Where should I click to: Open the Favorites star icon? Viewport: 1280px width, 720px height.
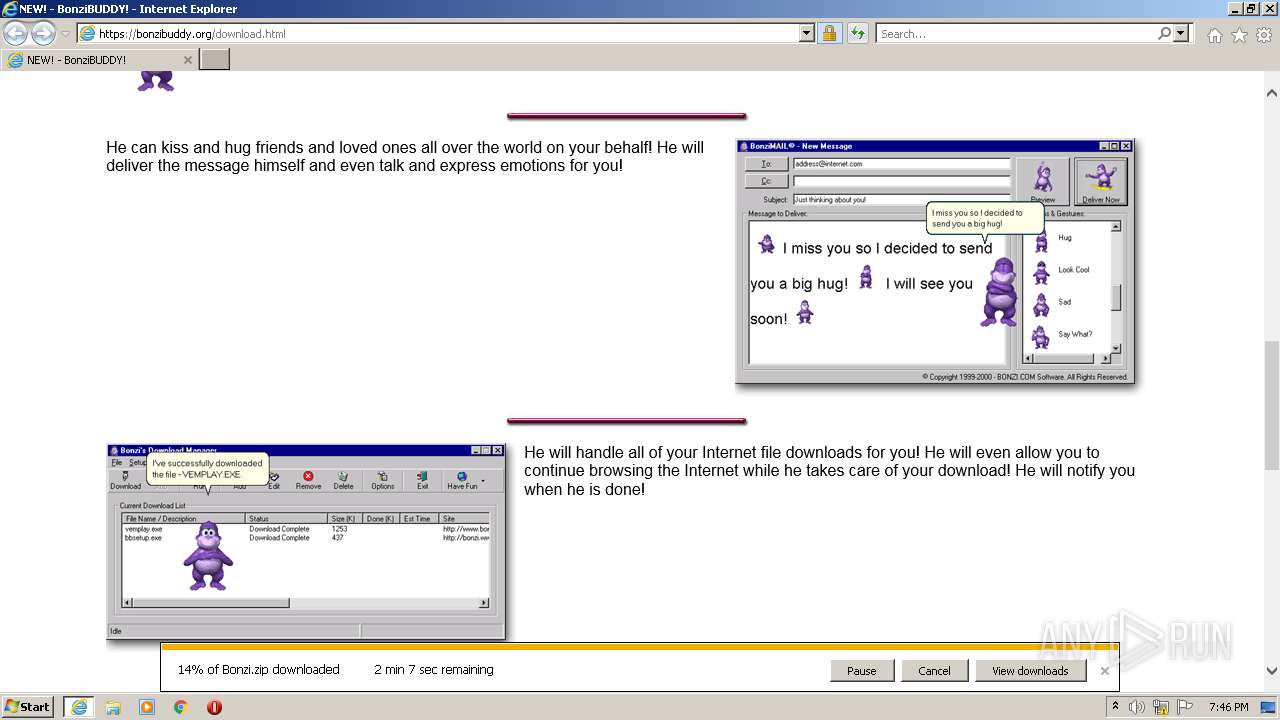point(1239,35)
